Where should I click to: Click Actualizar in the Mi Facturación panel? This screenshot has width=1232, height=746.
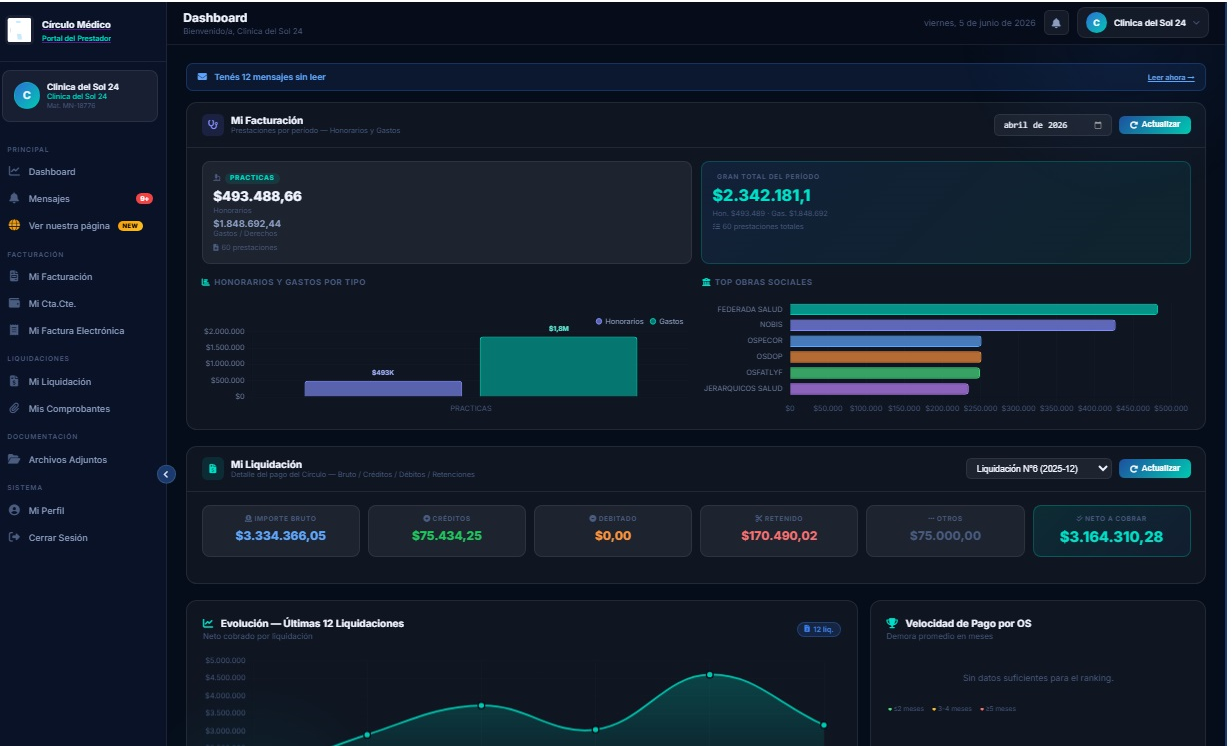[x=1155, y=125]
